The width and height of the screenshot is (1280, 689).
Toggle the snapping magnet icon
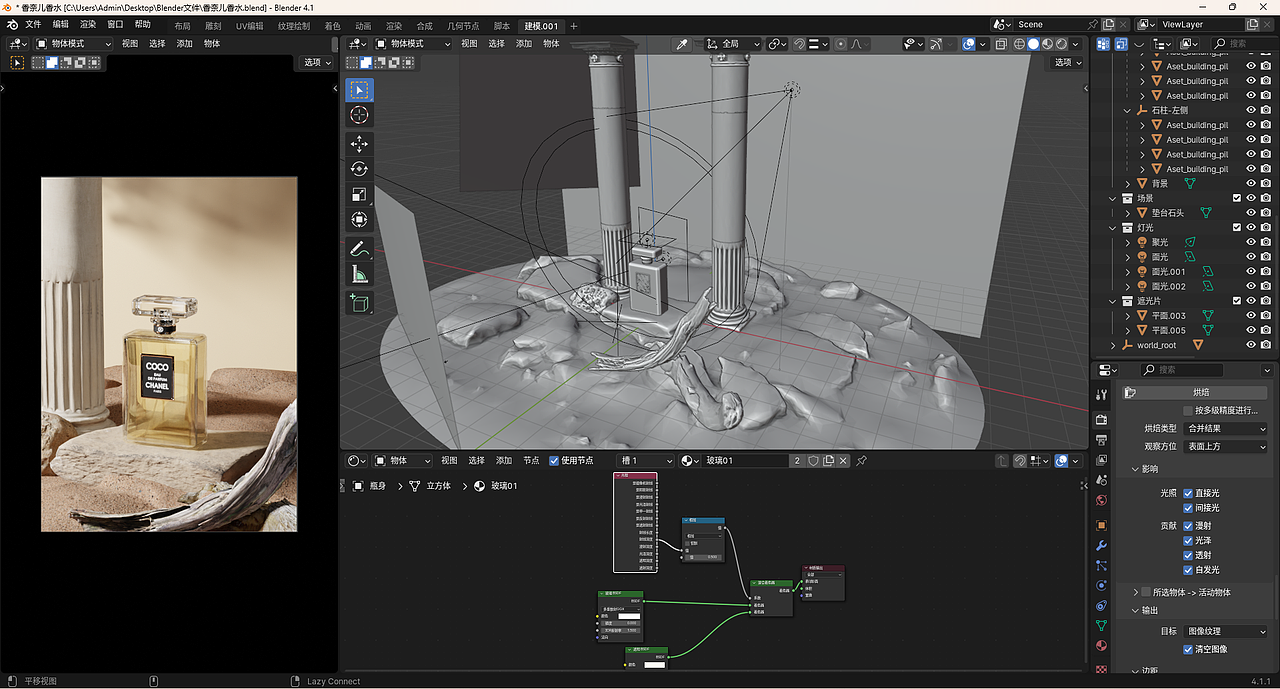pos(799,44)
